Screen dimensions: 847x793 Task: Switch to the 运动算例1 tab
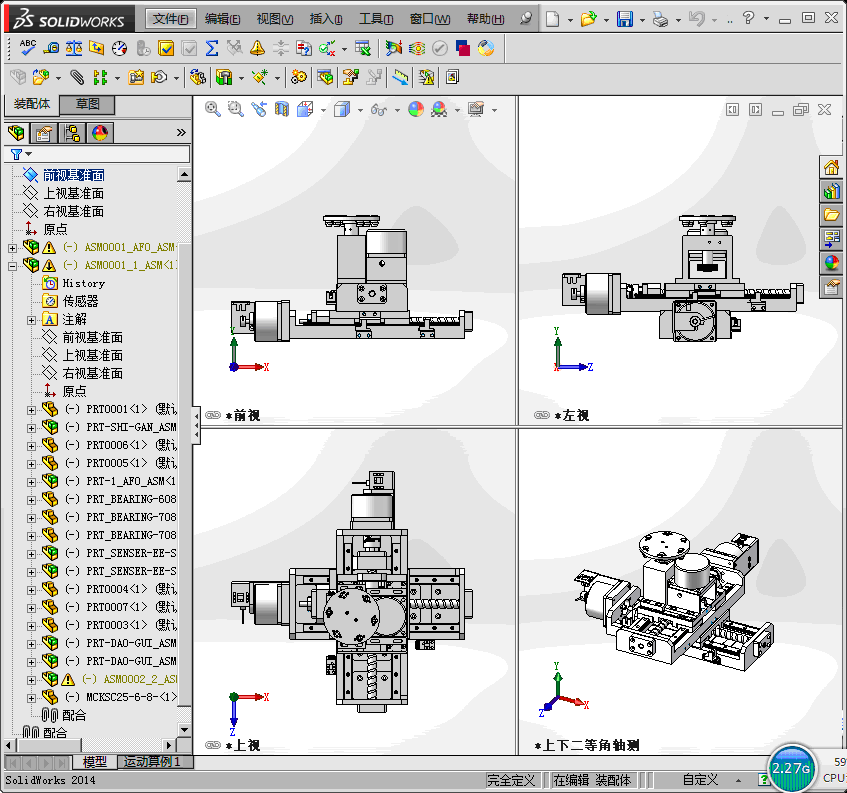150,762
